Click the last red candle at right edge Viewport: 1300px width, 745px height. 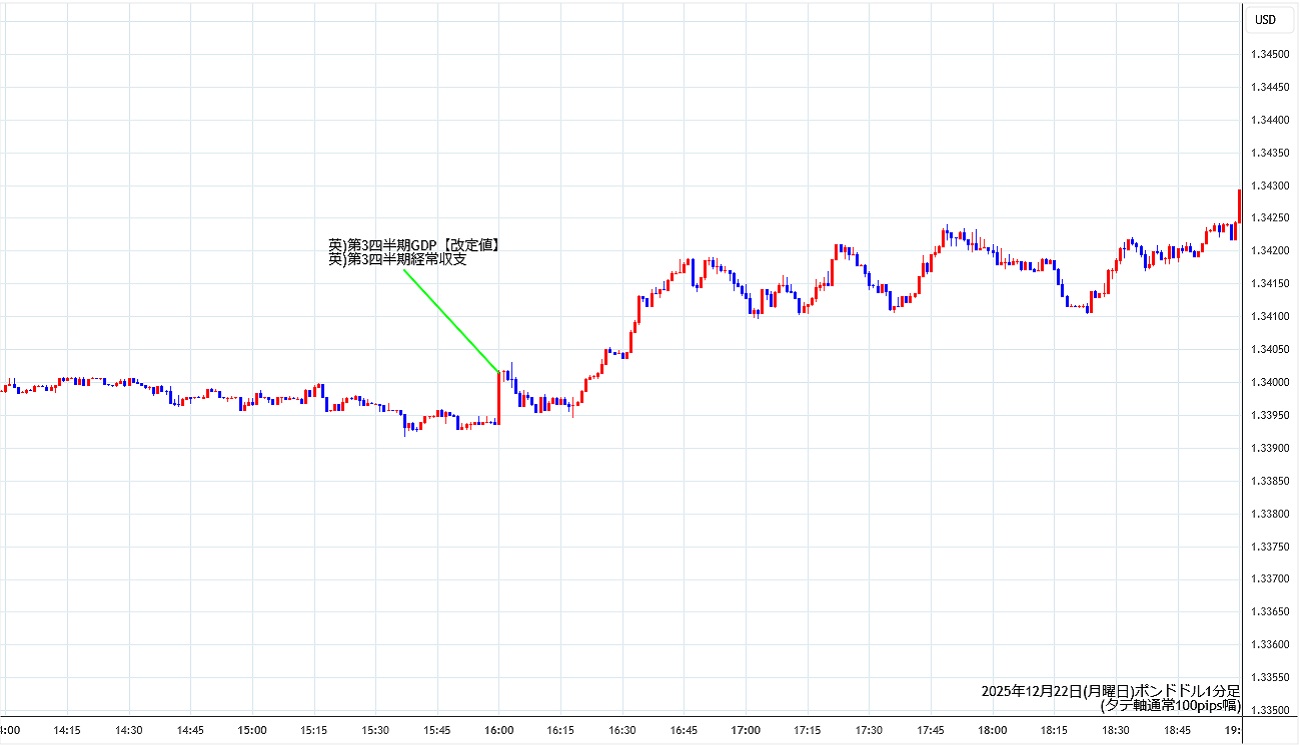pos(1239,206)
